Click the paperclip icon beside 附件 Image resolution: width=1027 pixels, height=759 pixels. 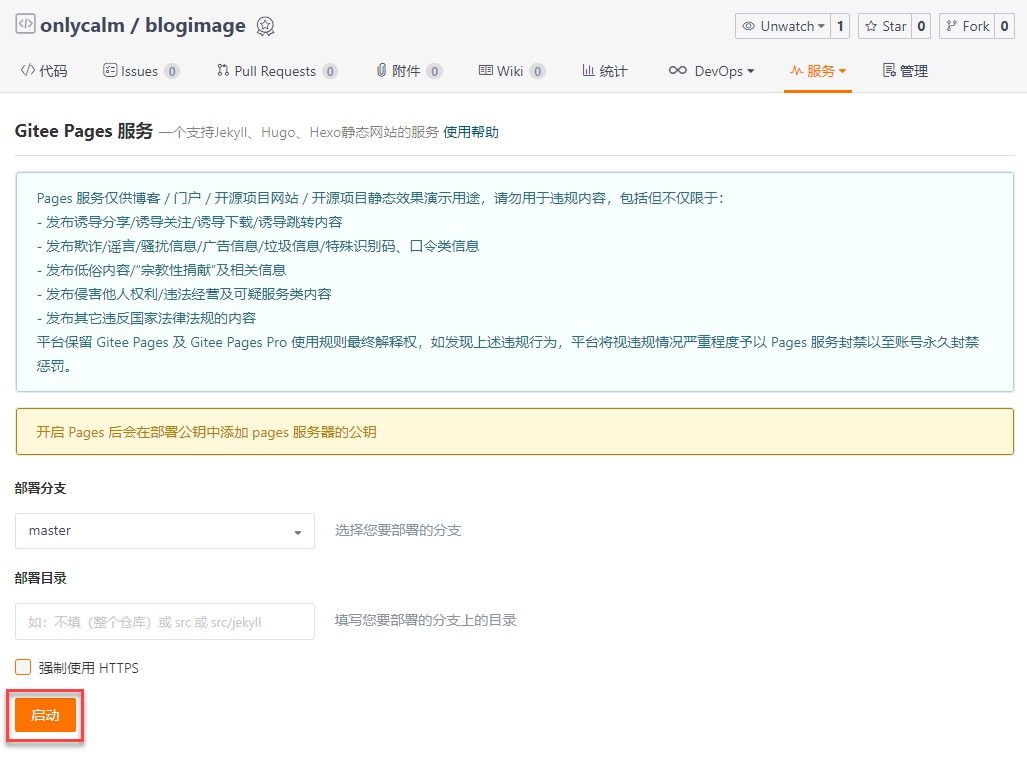coord(381,70)
